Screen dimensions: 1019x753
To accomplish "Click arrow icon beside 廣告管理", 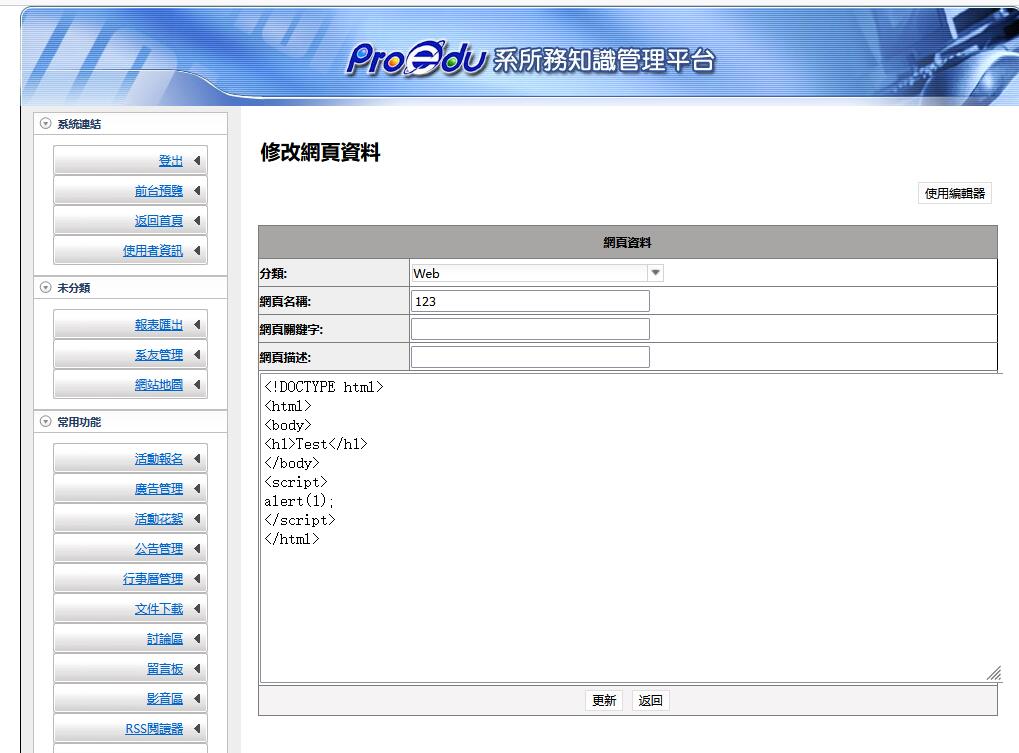I will pos(197,489).
